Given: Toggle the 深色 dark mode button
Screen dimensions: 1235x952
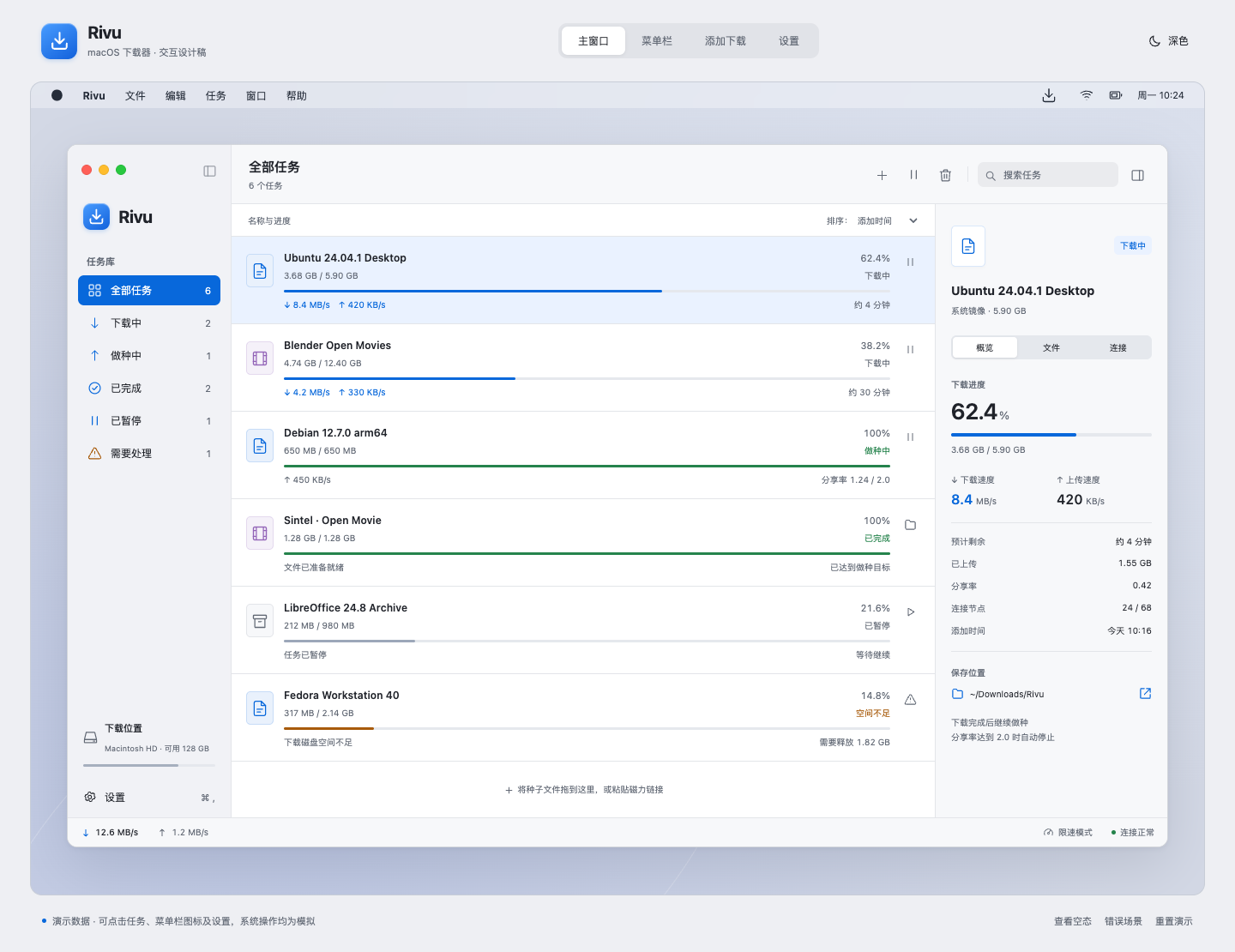Looking at the screenshot, I should (x=1168, y=41).
